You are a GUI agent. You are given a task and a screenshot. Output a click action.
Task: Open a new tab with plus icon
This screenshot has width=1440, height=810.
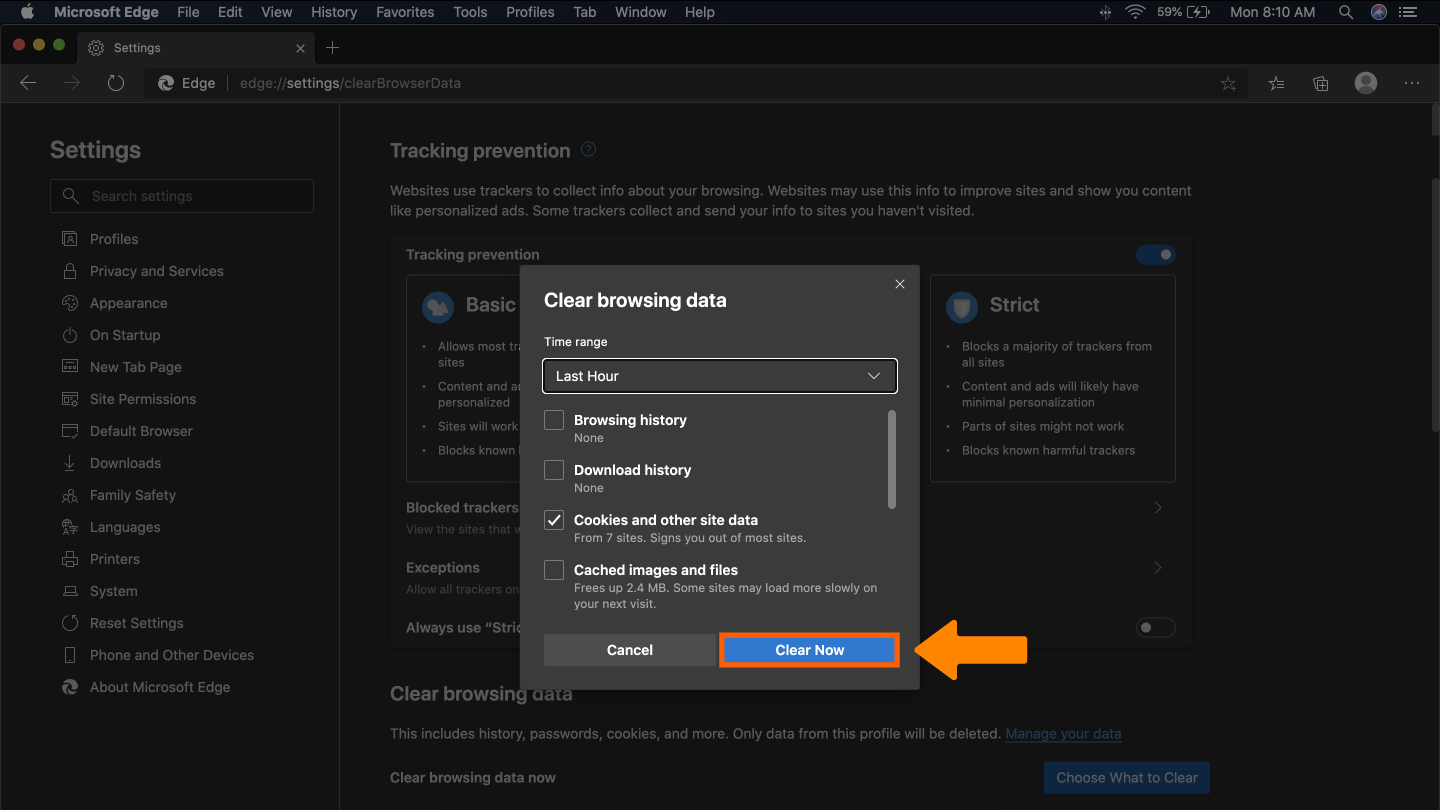point(333,47)
